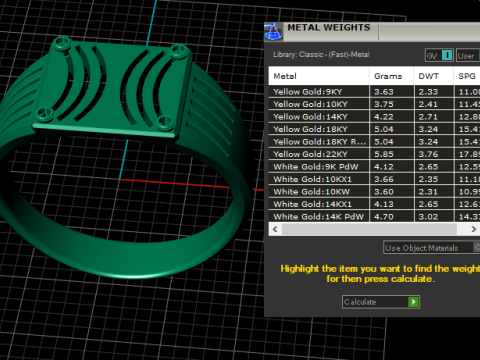
Task: Select the Yellow Gold:10KY row
Action: (374, 104)
